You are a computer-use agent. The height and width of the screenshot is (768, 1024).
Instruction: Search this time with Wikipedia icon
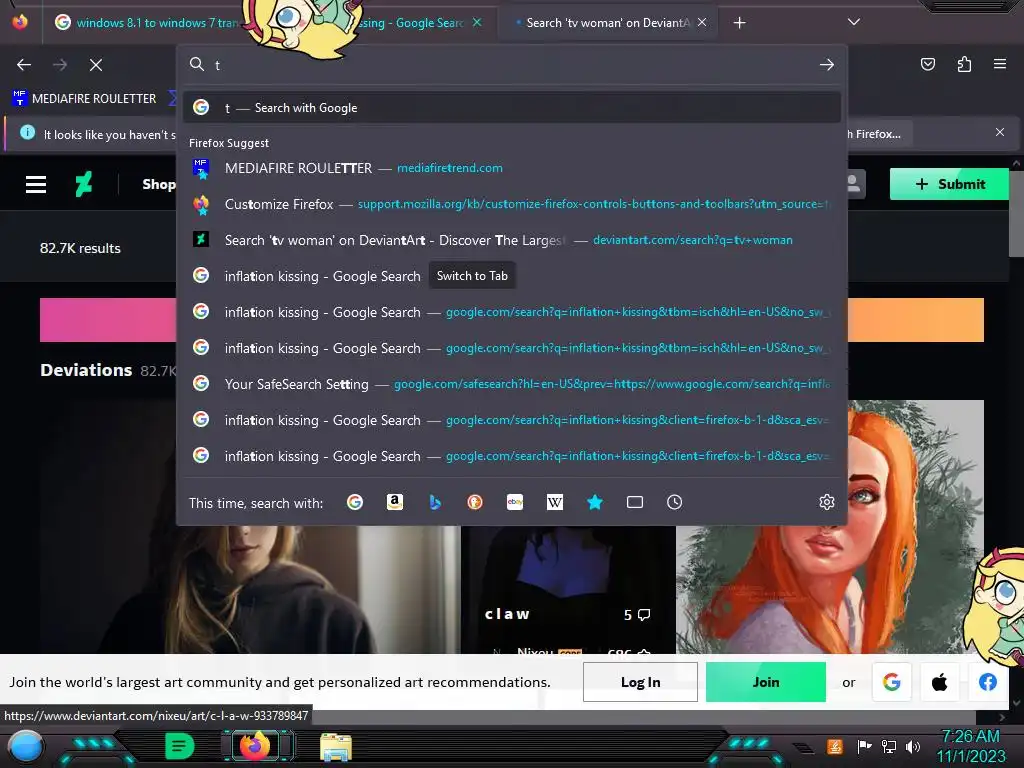[x=554, y=502]
